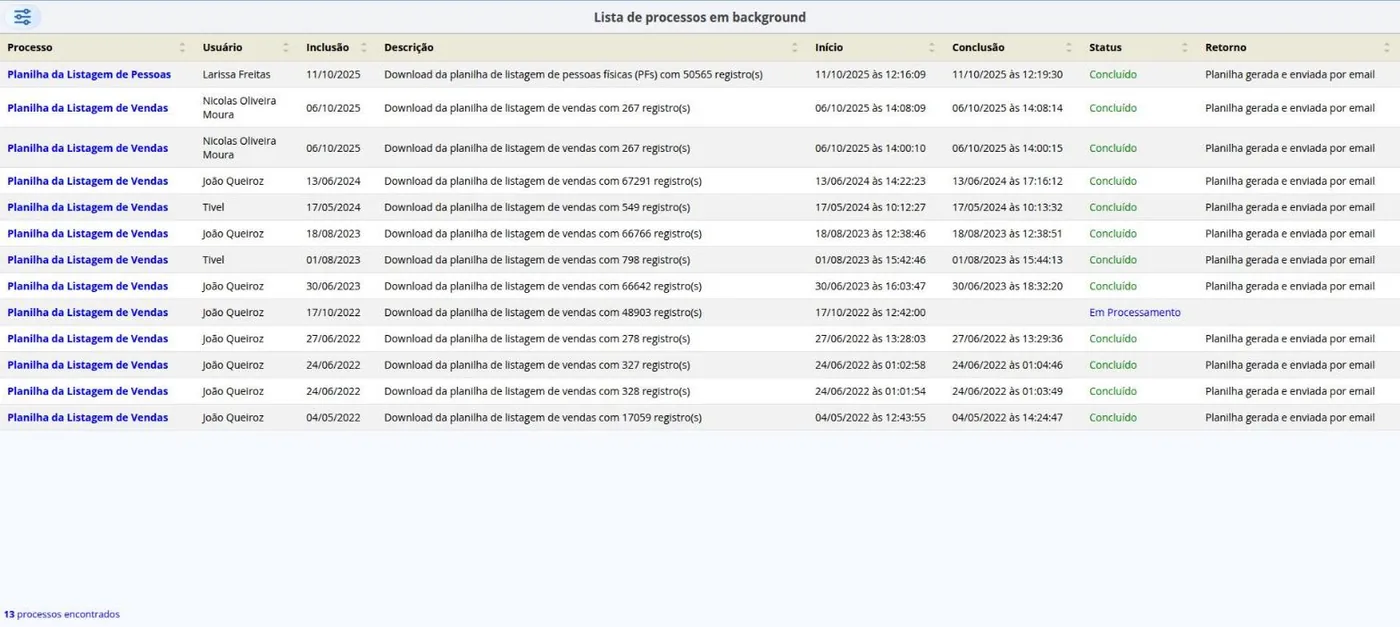The height and width of the screenshot is (627, 1400).
Task: Click start time '24/06/2022 às 01:01:54'
Action: 870,392
